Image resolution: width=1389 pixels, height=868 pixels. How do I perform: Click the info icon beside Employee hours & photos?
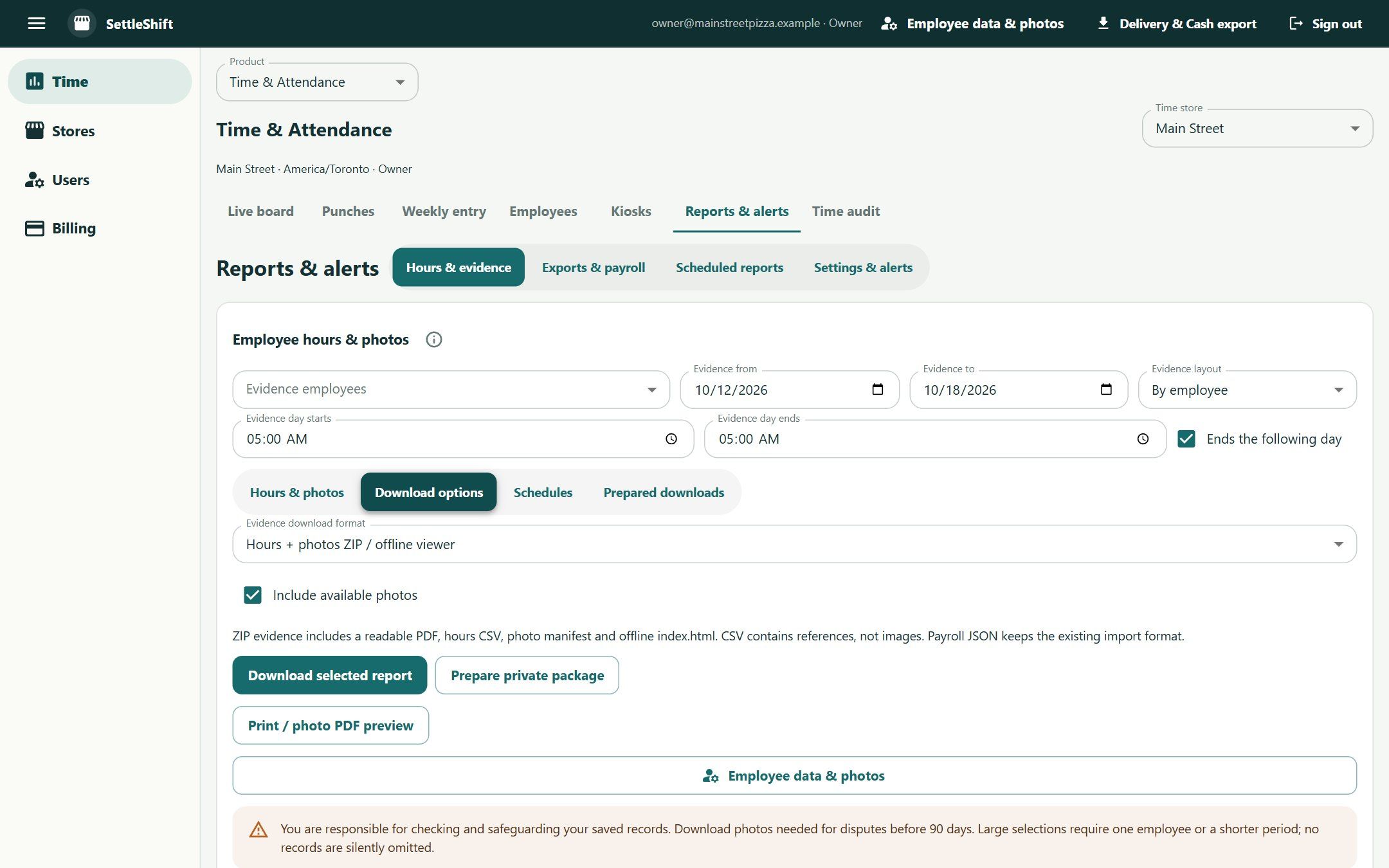pos(434,339)
